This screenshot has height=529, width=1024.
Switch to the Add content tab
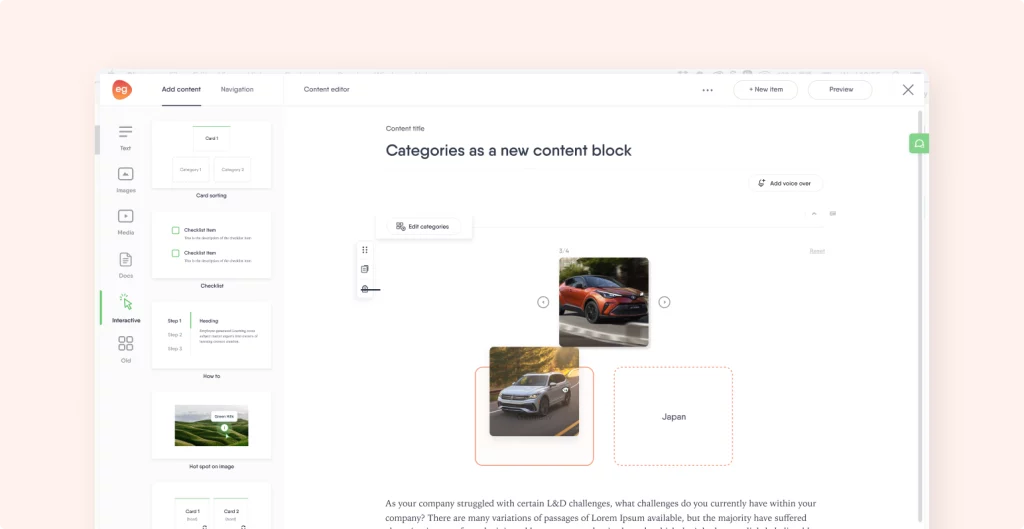tap(181, 89)
